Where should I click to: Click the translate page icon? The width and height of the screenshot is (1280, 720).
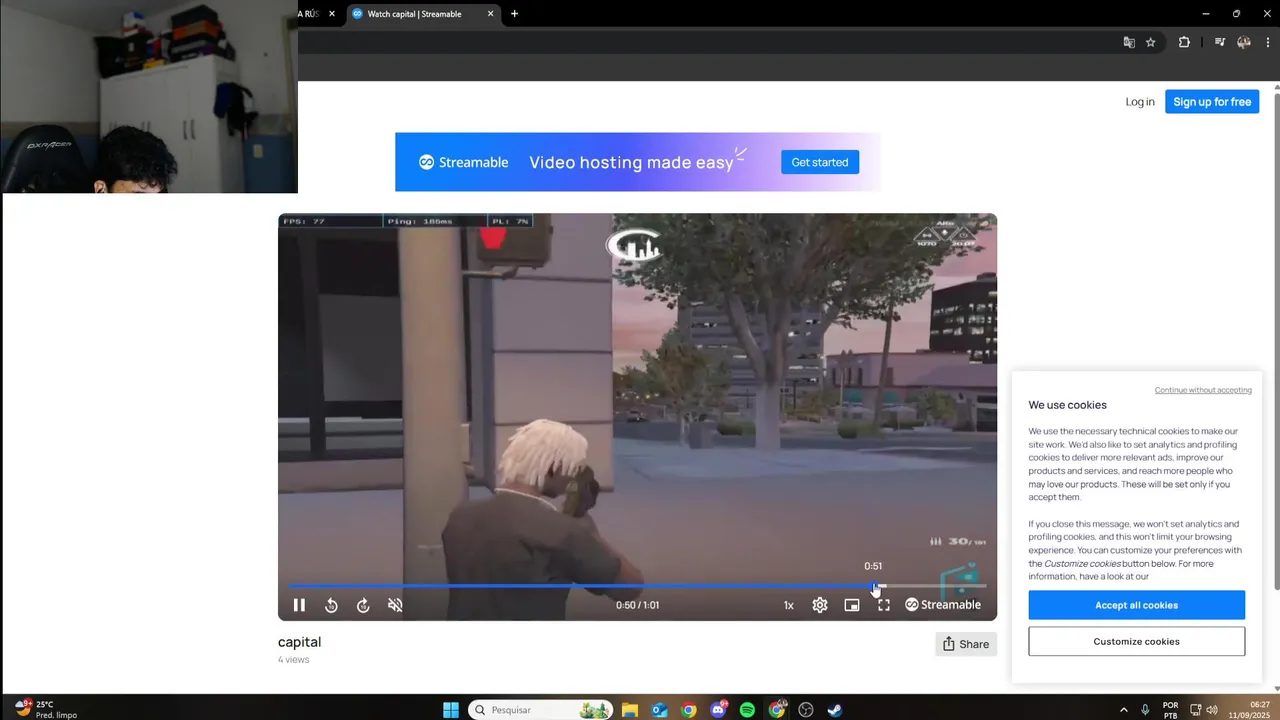coord(1129,42)
